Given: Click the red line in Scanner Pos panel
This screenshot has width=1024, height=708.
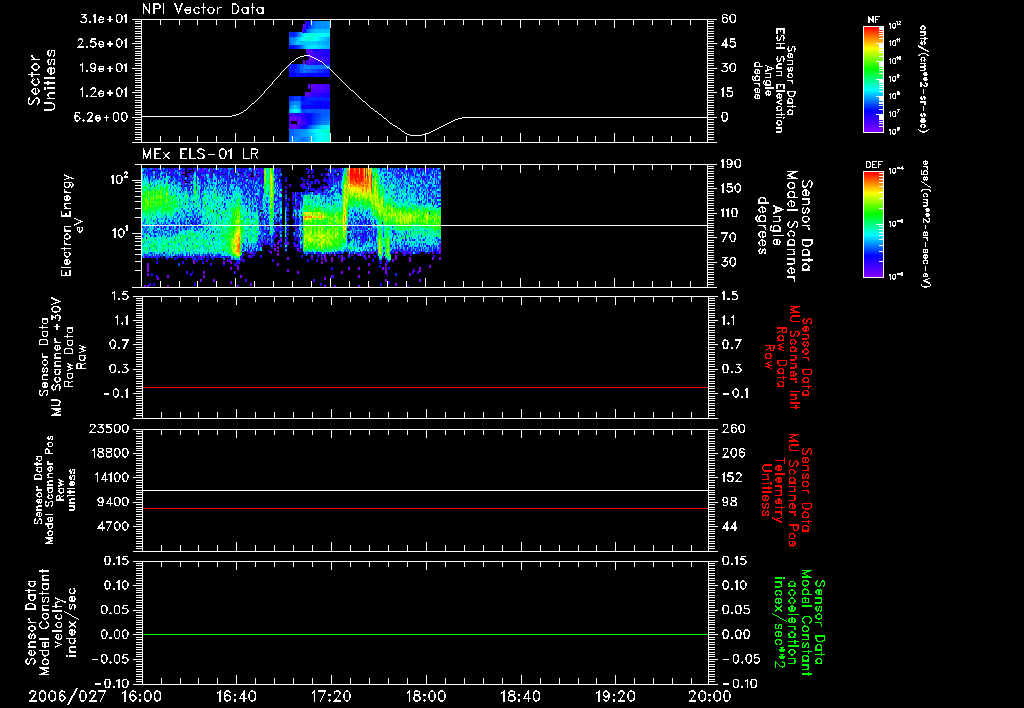Looking at the screenshot, I should click(424, 508).
